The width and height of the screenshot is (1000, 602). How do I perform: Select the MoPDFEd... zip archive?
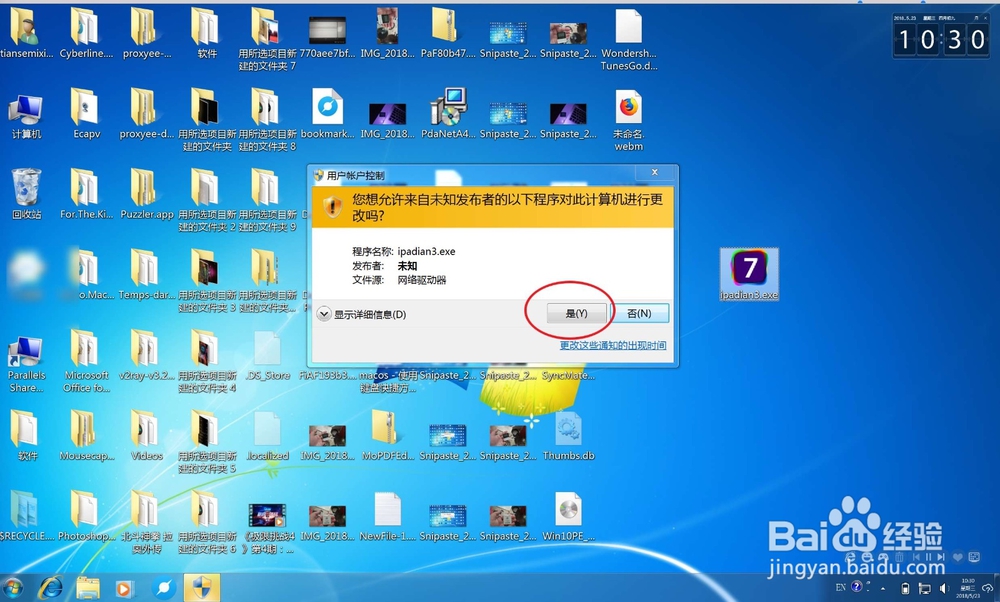click(x=387, y=436)
